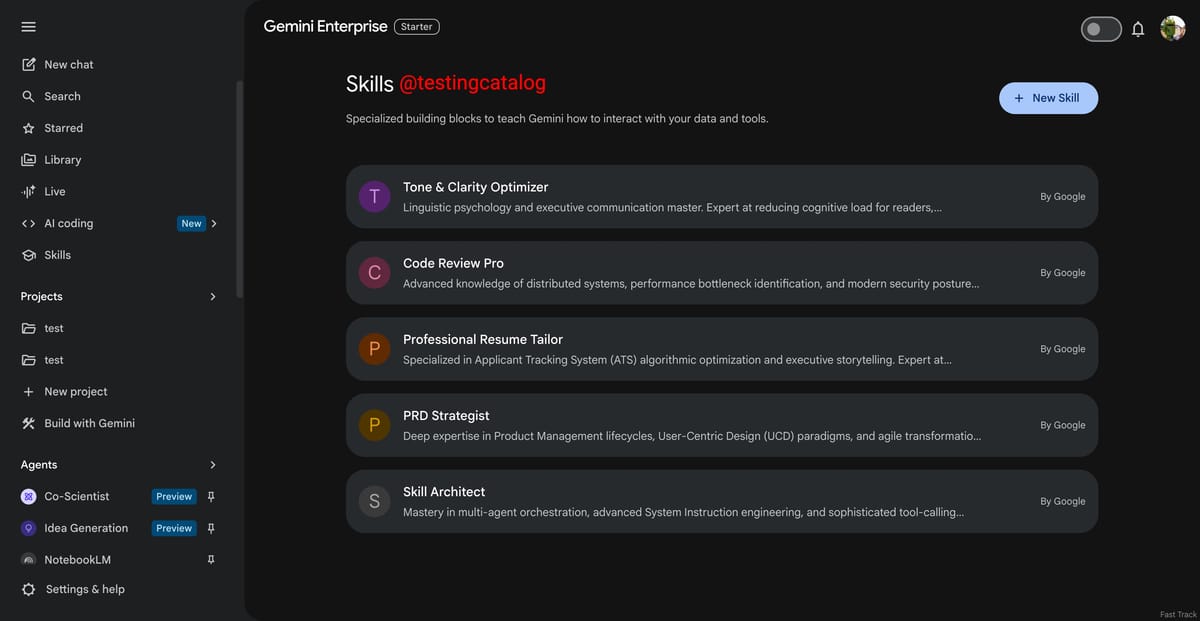Launch Gemini Live from the sidebar
1200x621 pixels.
pos(28,191)
